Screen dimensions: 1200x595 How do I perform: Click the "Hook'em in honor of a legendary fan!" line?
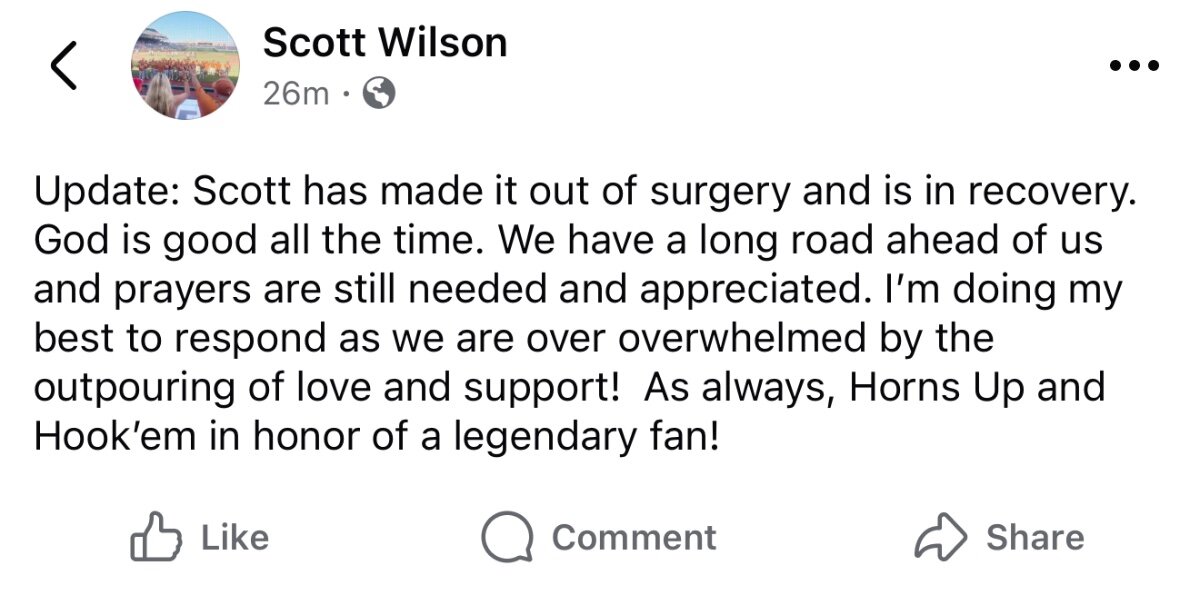376,436
